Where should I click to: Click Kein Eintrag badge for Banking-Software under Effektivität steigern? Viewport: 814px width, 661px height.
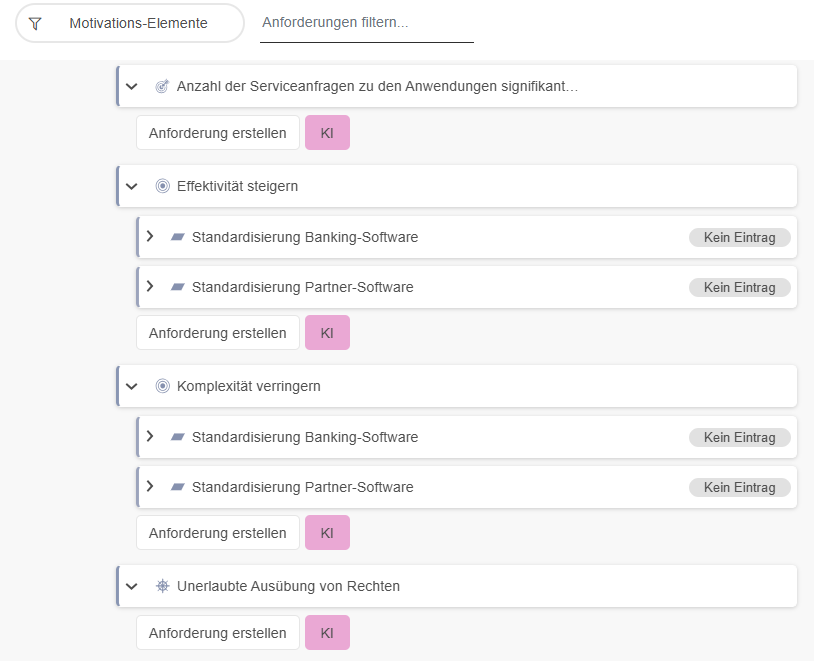tap(739, 237)
